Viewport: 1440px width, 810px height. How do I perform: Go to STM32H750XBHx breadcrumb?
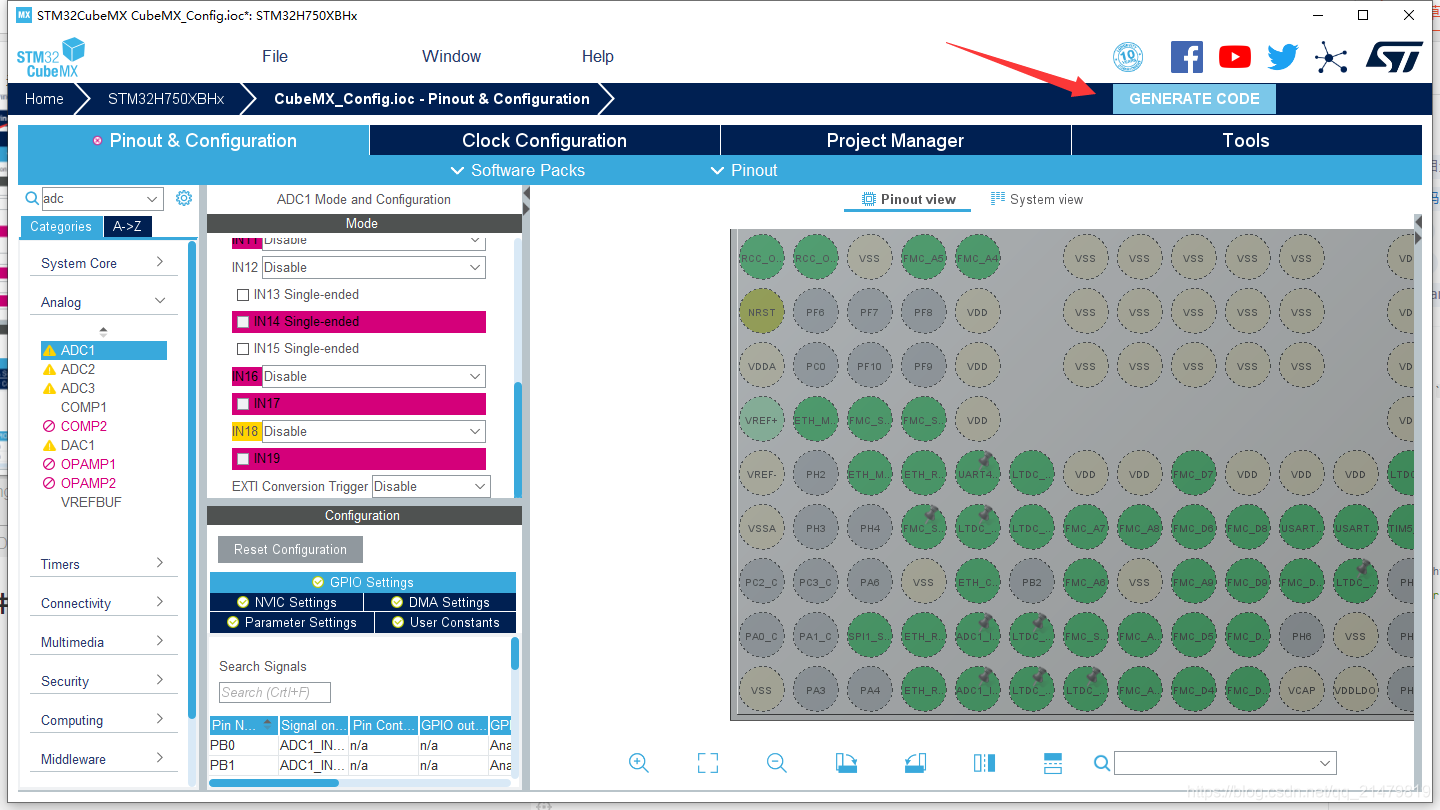tap(166, 99)
